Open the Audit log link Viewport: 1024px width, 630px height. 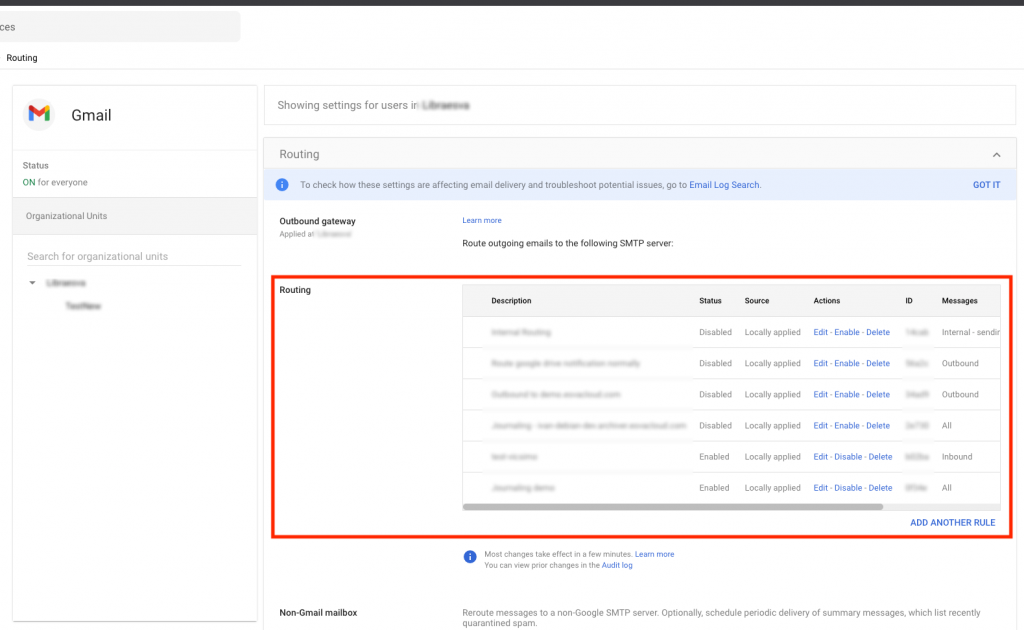coord(617,565)
